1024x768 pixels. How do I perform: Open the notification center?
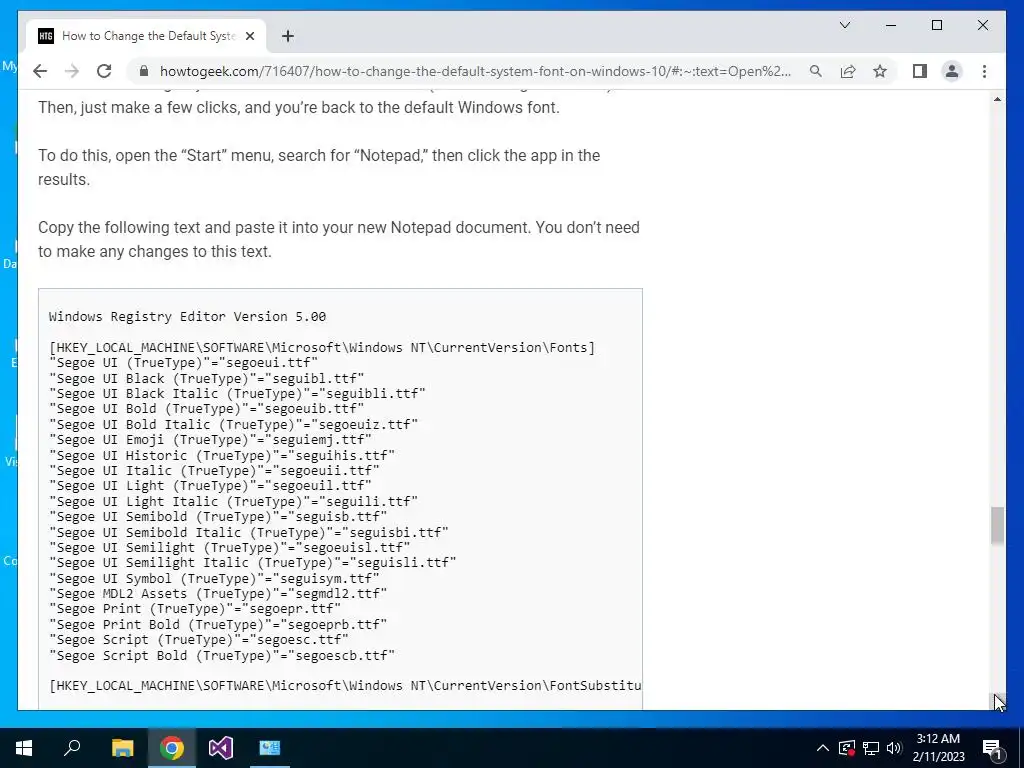[992, 748]
